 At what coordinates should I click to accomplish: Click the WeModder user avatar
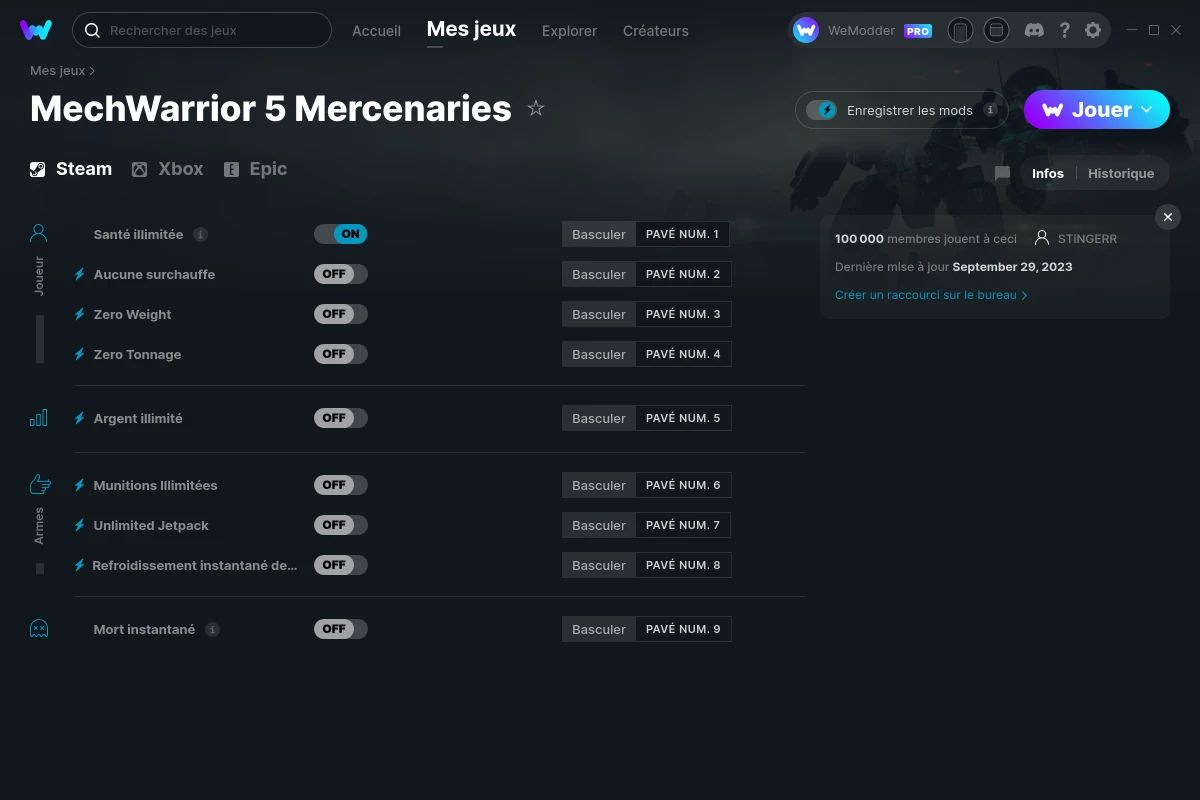806,30
